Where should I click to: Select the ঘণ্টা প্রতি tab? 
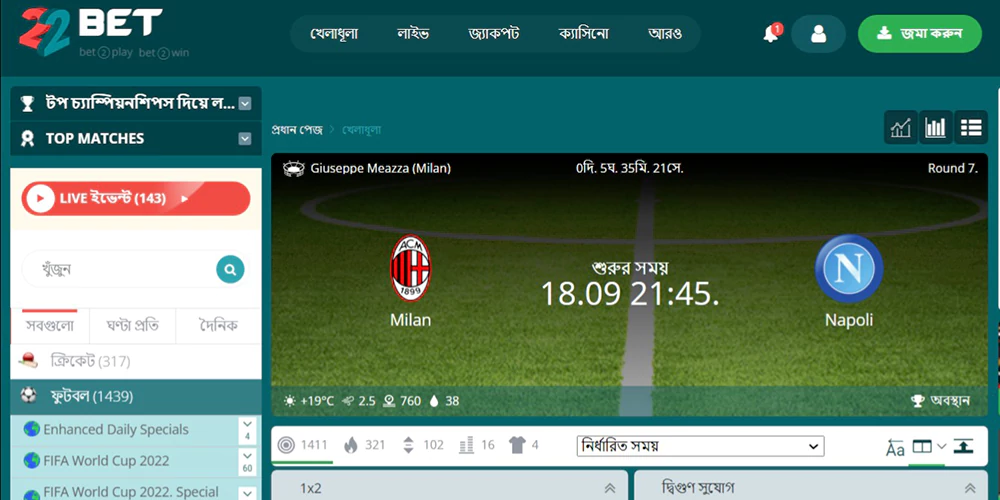pyautogui.click(x=133, y=326)
